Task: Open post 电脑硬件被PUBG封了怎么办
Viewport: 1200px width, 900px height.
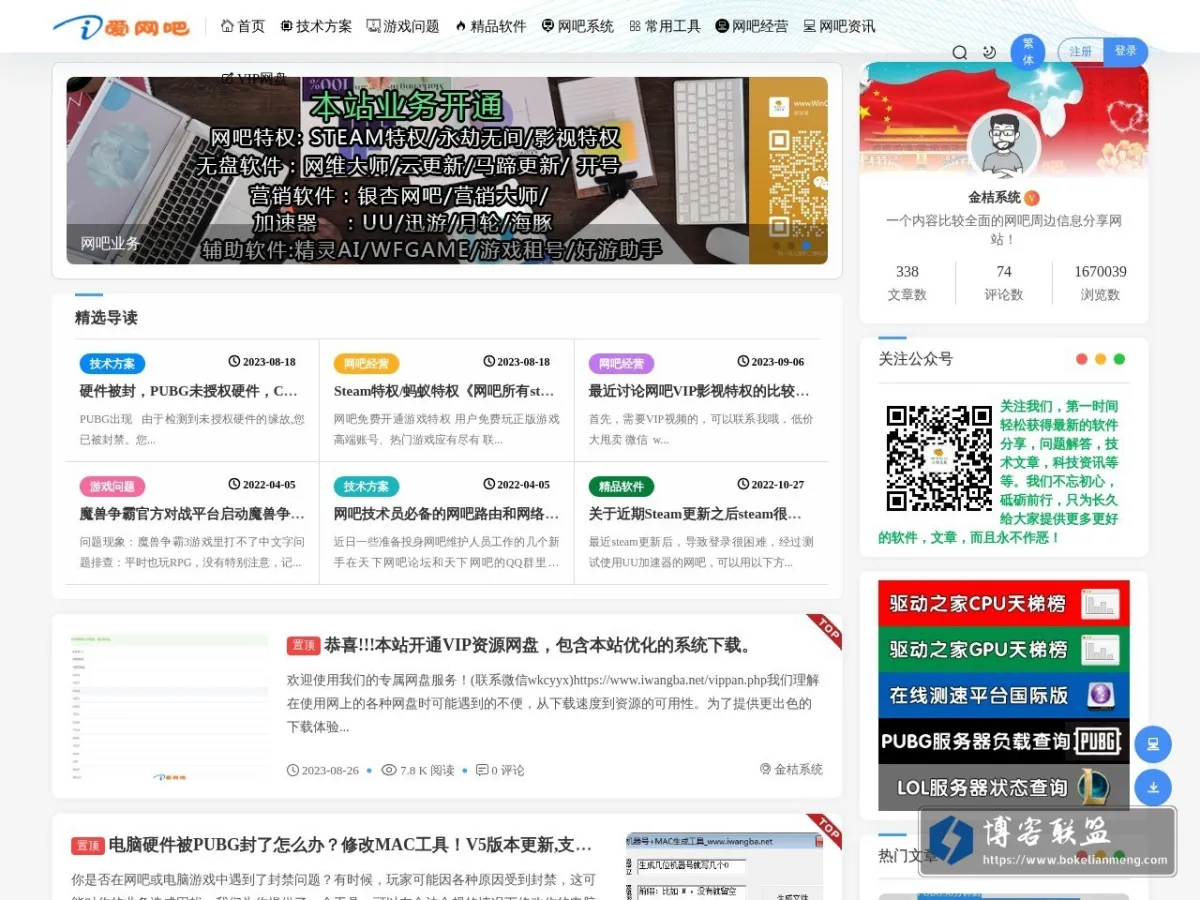Action: coord(350,845)
